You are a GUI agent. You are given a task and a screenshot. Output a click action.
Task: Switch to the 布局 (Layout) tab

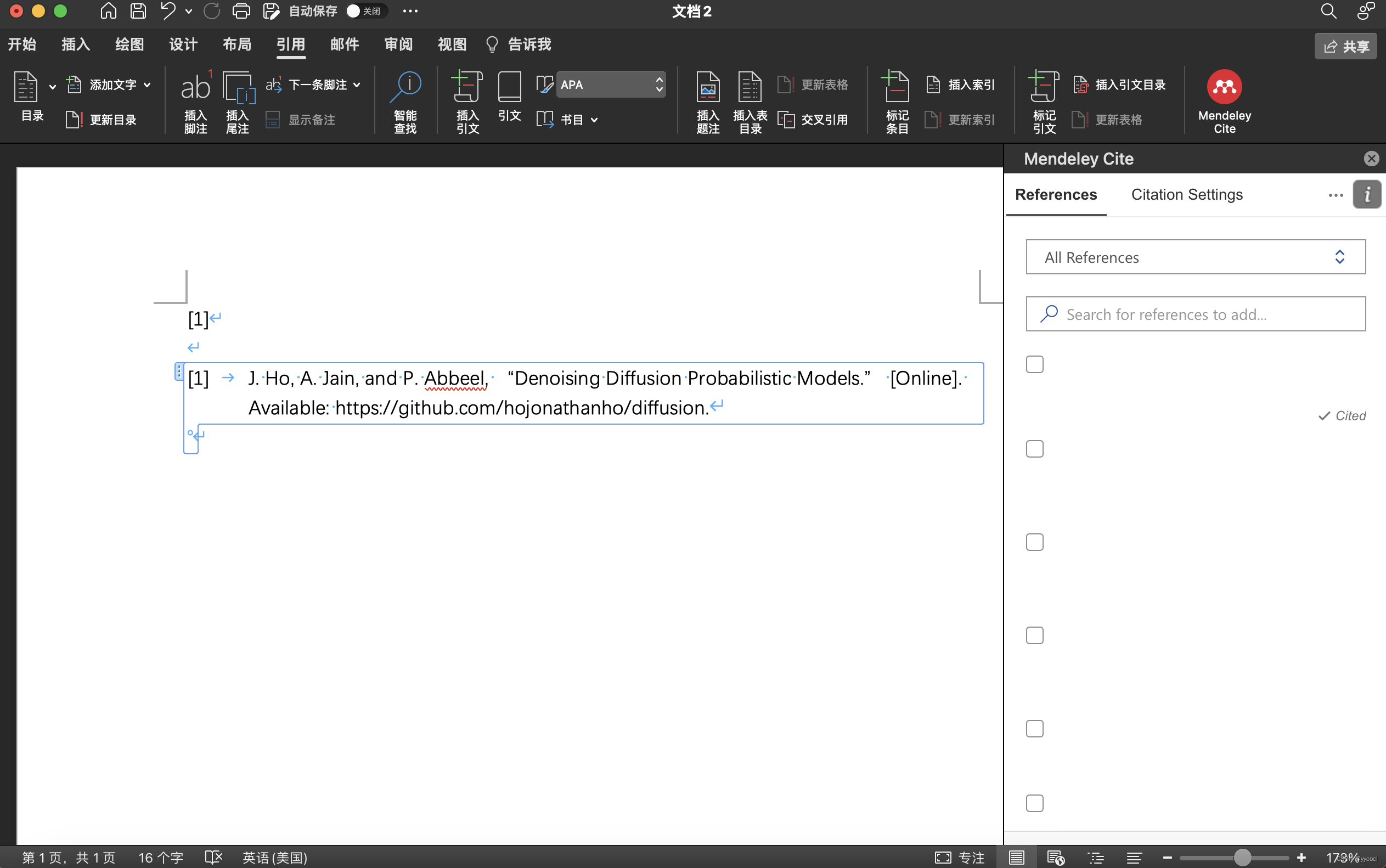click(237, 44)
